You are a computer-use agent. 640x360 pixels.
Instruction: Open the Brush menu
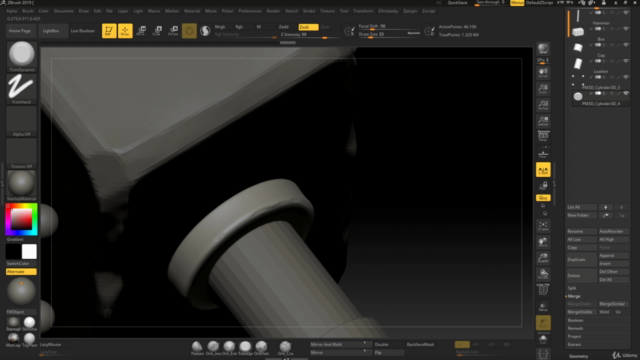tap(28, 11)
